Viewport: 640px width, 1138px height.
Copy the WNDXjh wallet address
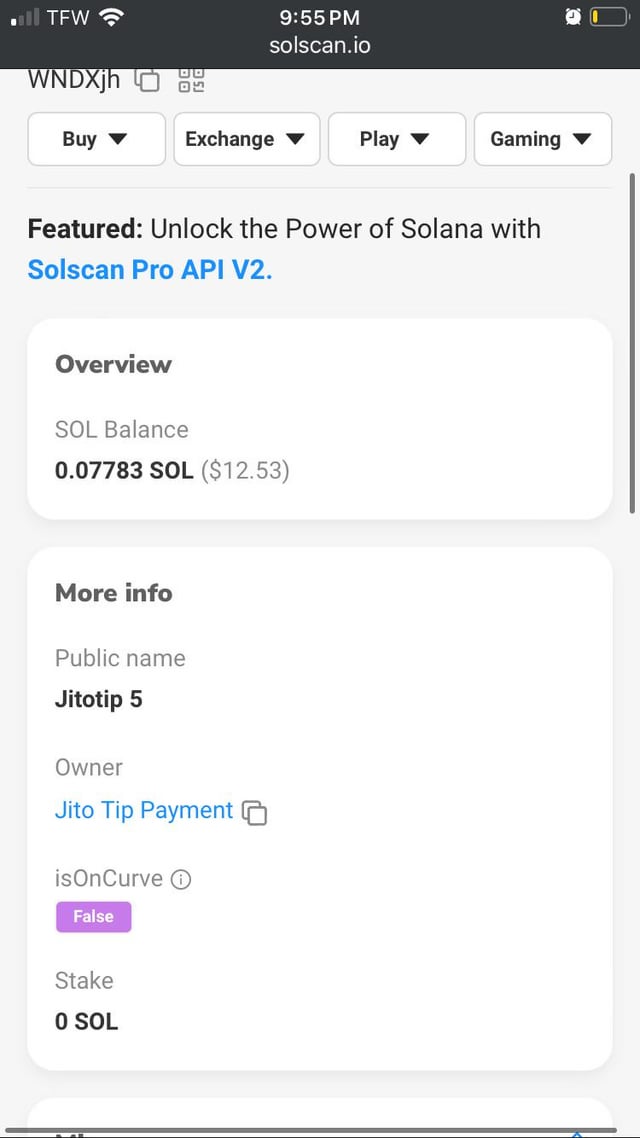click(147, 81)
